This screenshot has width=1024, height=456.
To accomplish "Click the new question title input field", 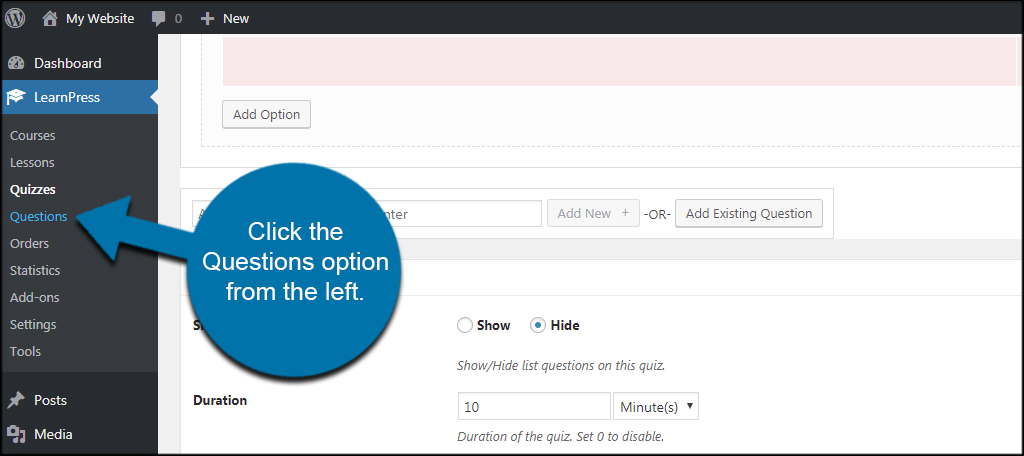I will (367, 214).
